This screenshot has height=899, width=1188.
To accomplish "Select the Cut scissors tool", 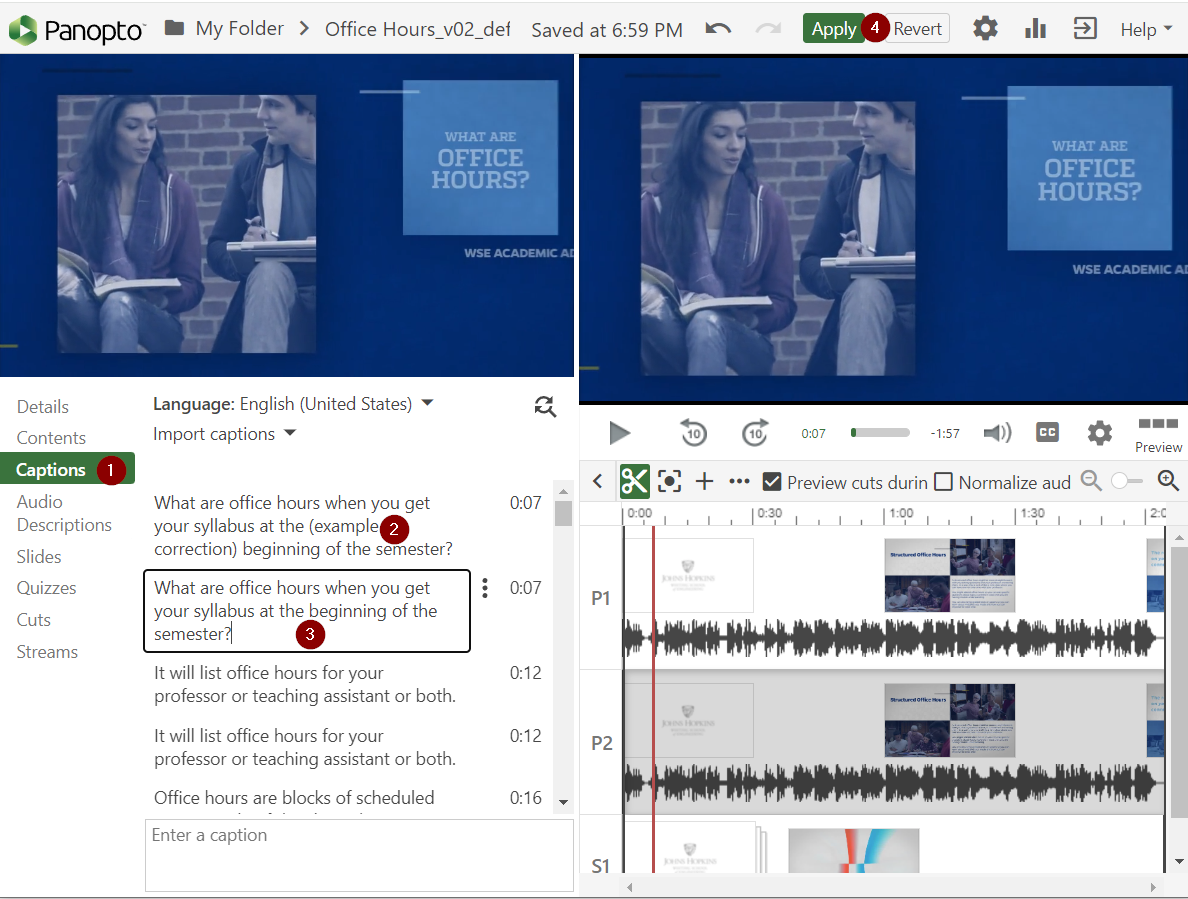I will (634, 481).
